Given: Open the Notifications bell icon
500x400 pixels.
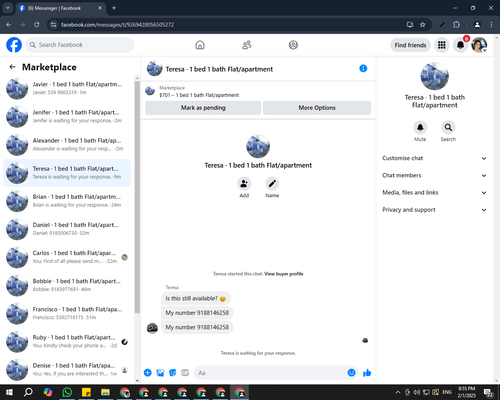Looking at the screenshot, I should click(460, 45).
